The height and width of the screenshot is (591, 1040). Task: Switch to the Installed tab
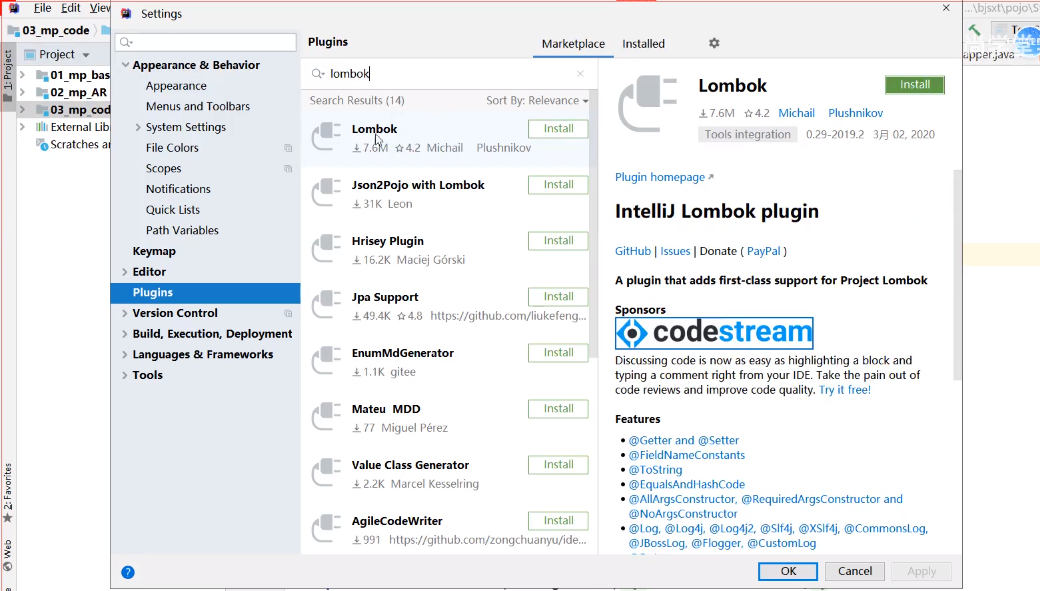[643, 44]
